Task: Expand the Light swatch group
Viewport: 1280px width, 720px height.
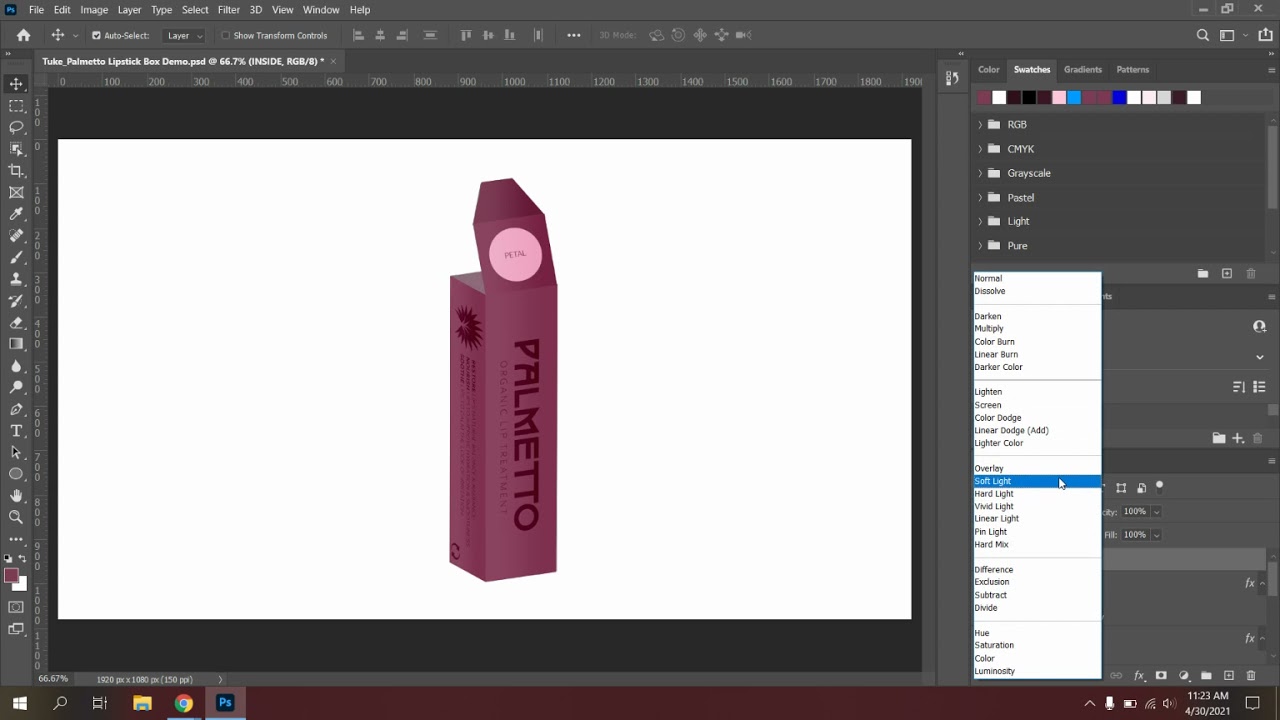Action: click(x=980, y=222)
